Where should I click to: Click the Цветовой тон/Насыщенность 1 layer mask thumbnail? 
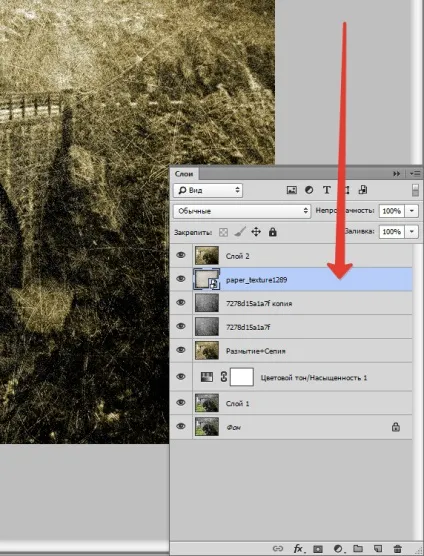[242, 377]
